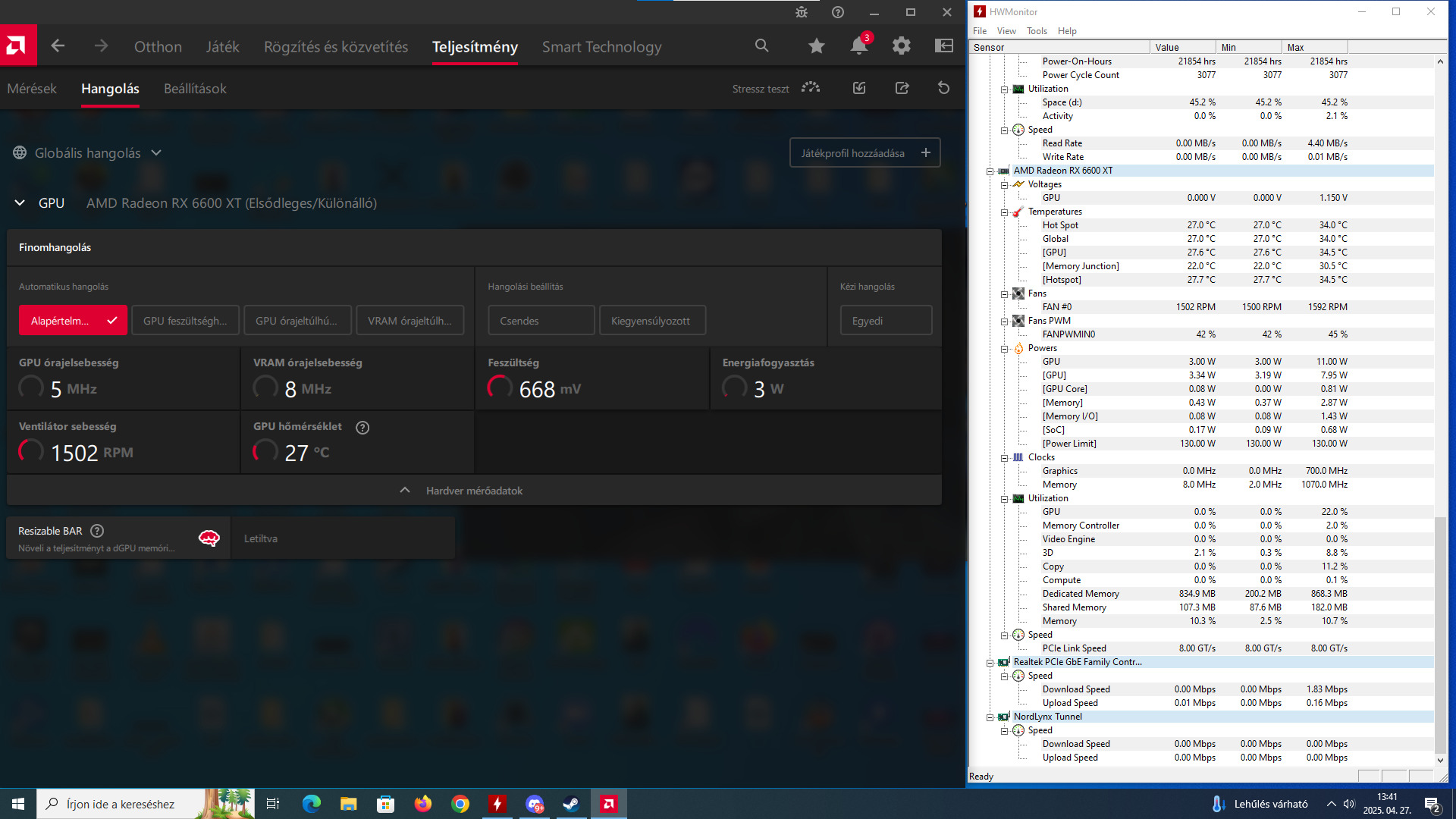This screenshot has height=819, width=1456.
Task: Click the import profile icon
Action: 859,88
